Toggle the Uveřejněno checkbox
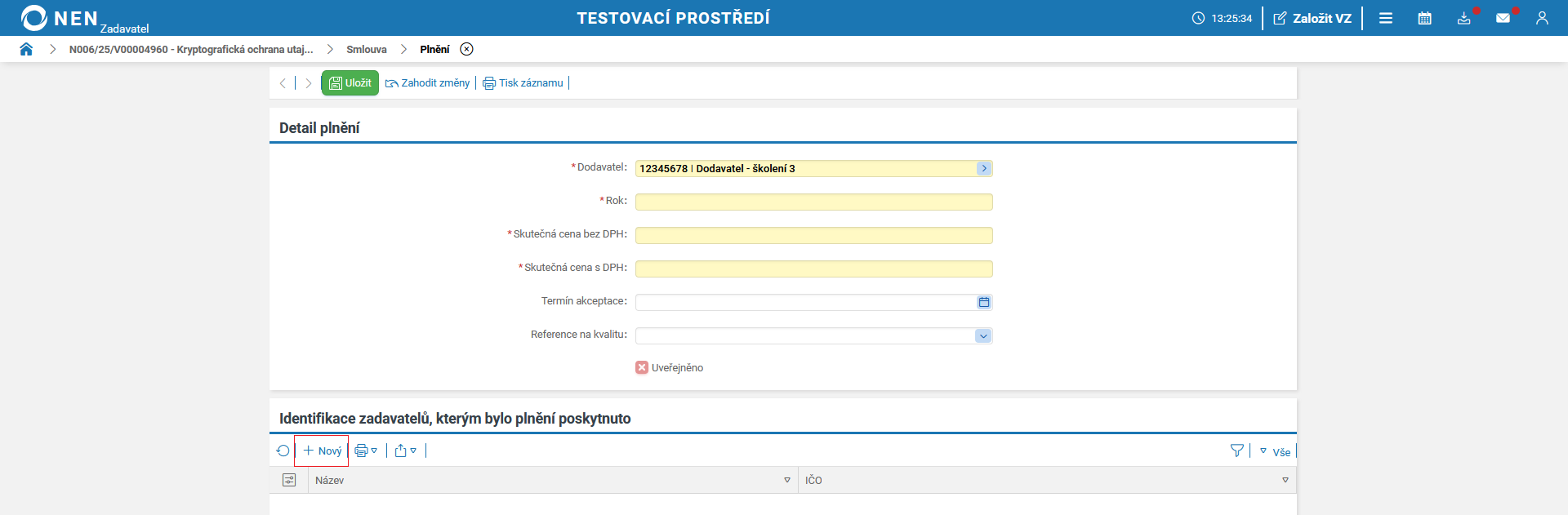Viewport: 1568px width, 515px height. tap(642, 368)
